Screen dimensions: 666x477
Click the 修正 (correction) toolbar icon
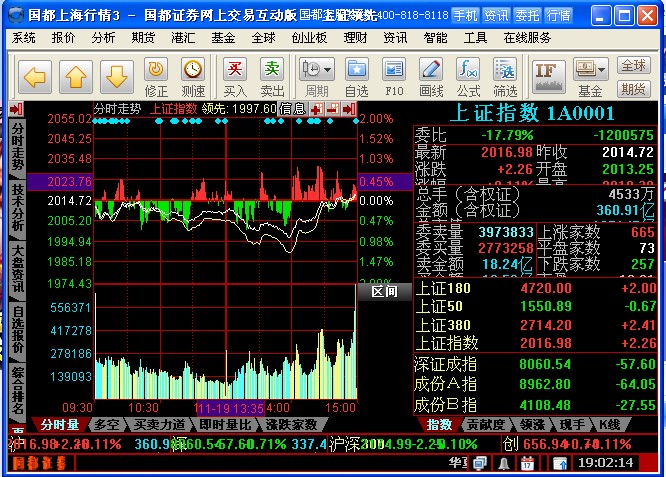click(156, 69)
